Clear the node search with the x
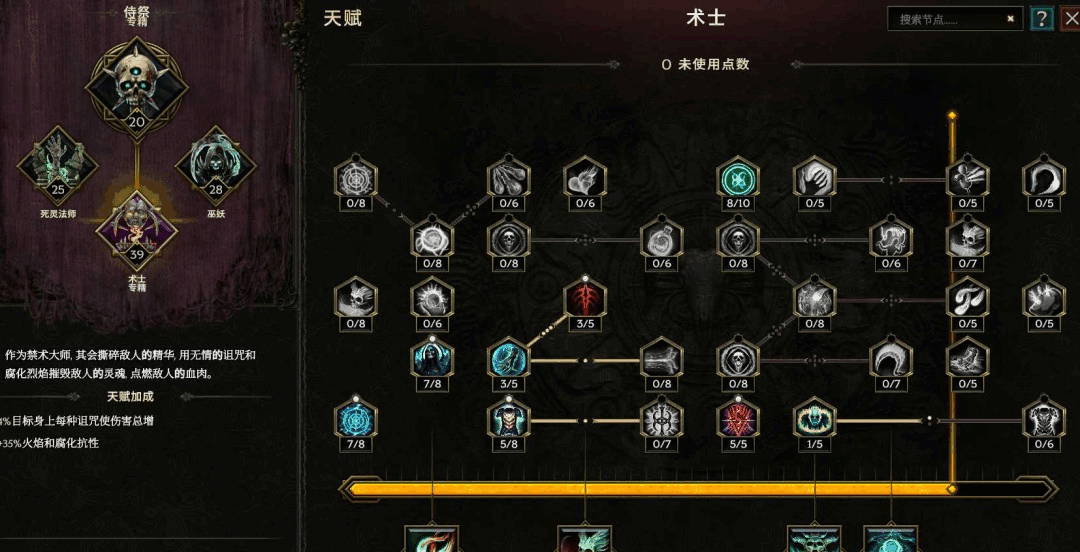The width and height of the screenshot is (1080, 552). 1010,19
